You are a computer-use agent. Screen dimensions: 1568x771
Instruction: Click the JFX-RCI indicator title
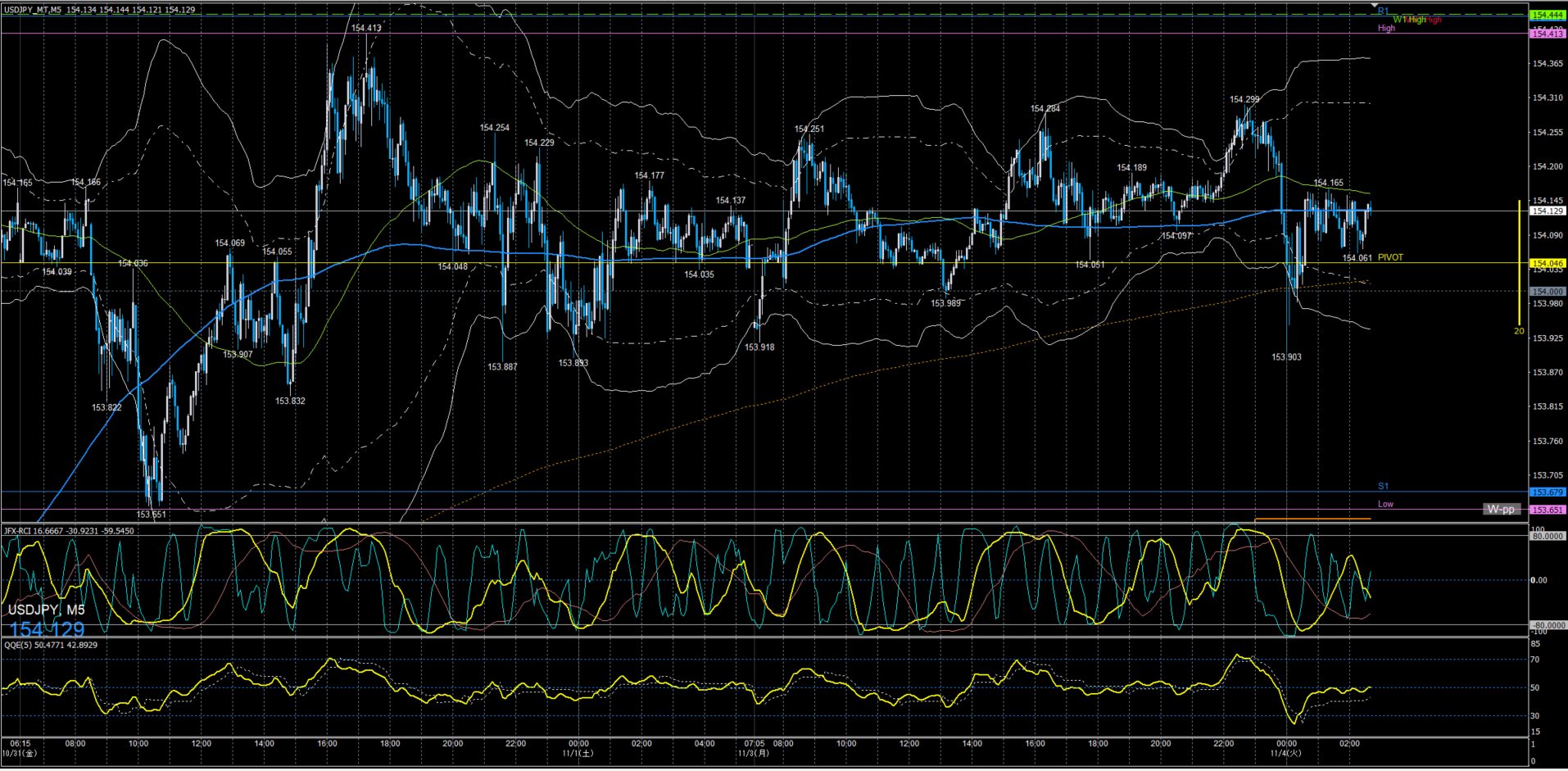69,531
